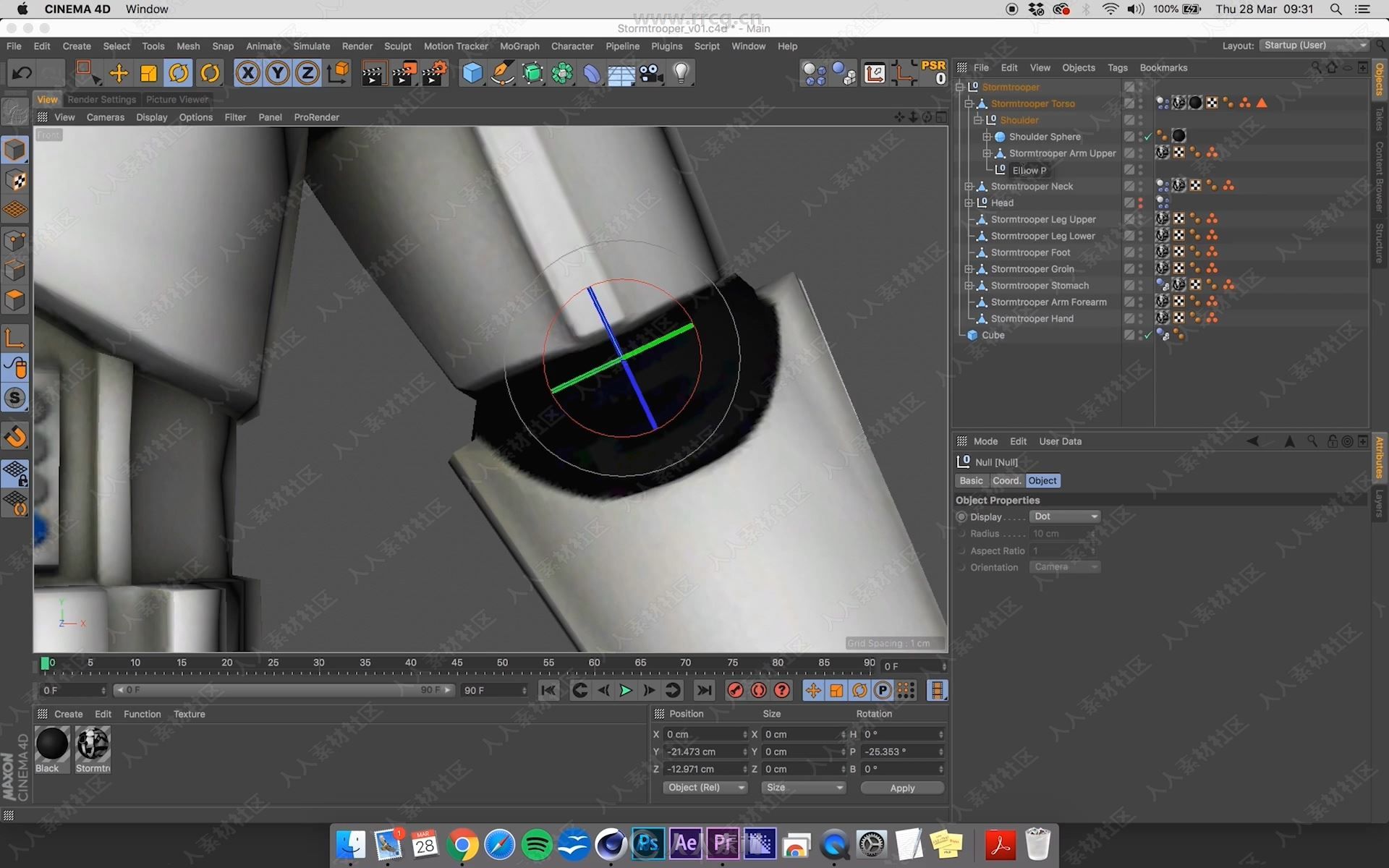
Task: Click the PSR reset icon
Action: click(933, 73)
